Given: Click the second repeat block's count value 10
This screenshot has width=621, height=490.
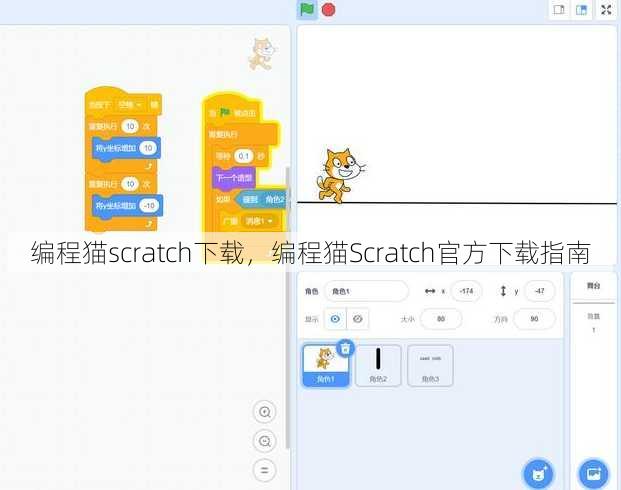Looking at the screenshot, I should pyautogui.click(x=130, y=184).
